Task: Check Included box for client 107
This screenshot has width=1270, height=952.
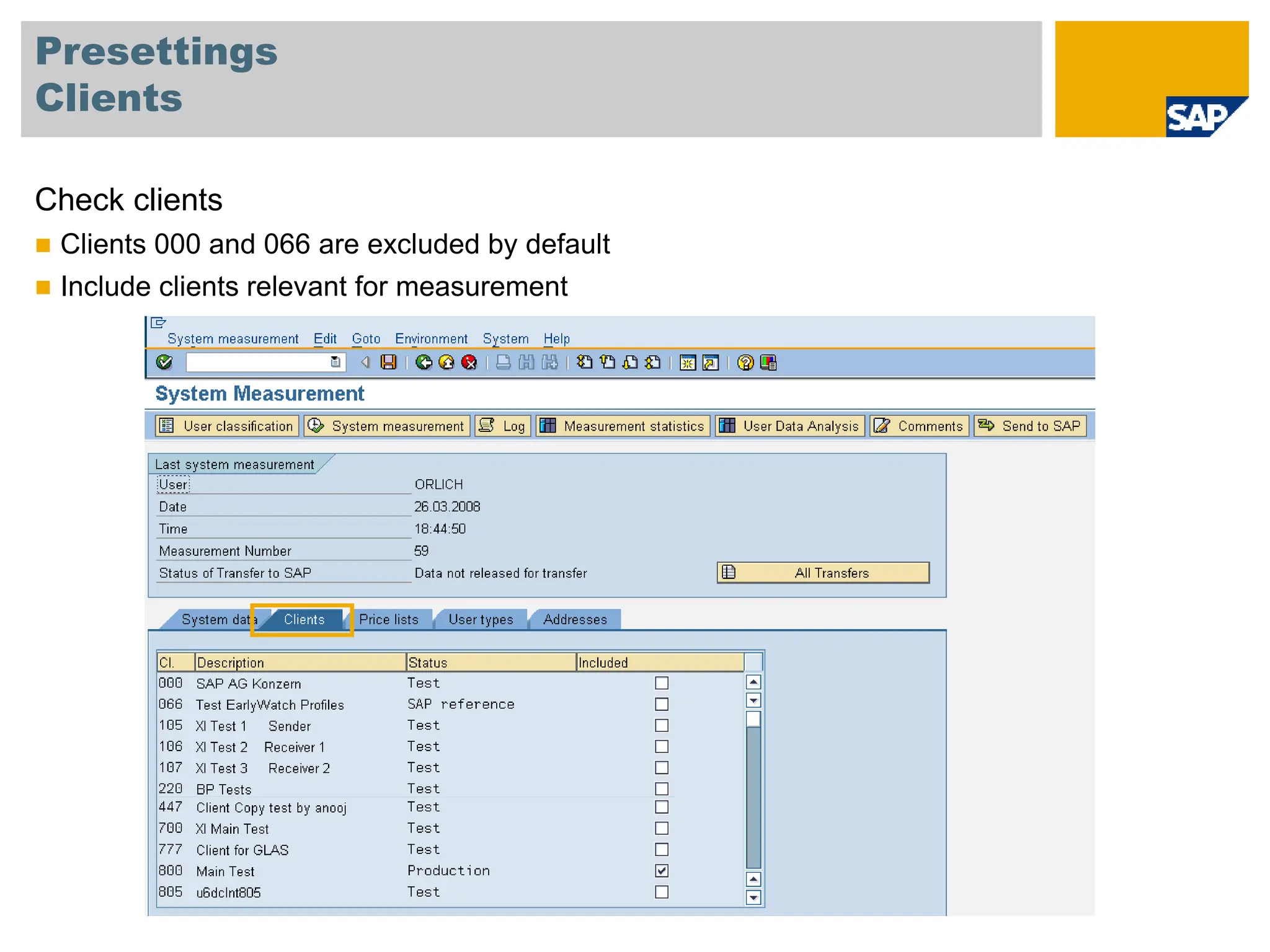Action: 662,767
